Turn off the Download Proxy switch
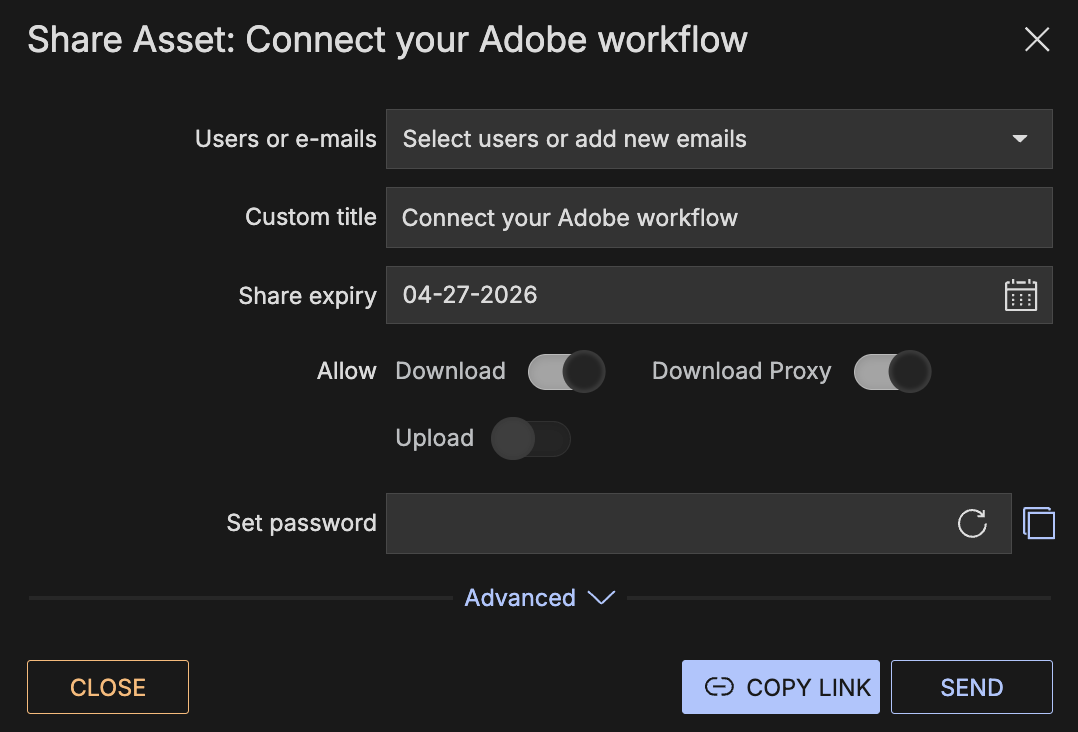 click(892, 372)
